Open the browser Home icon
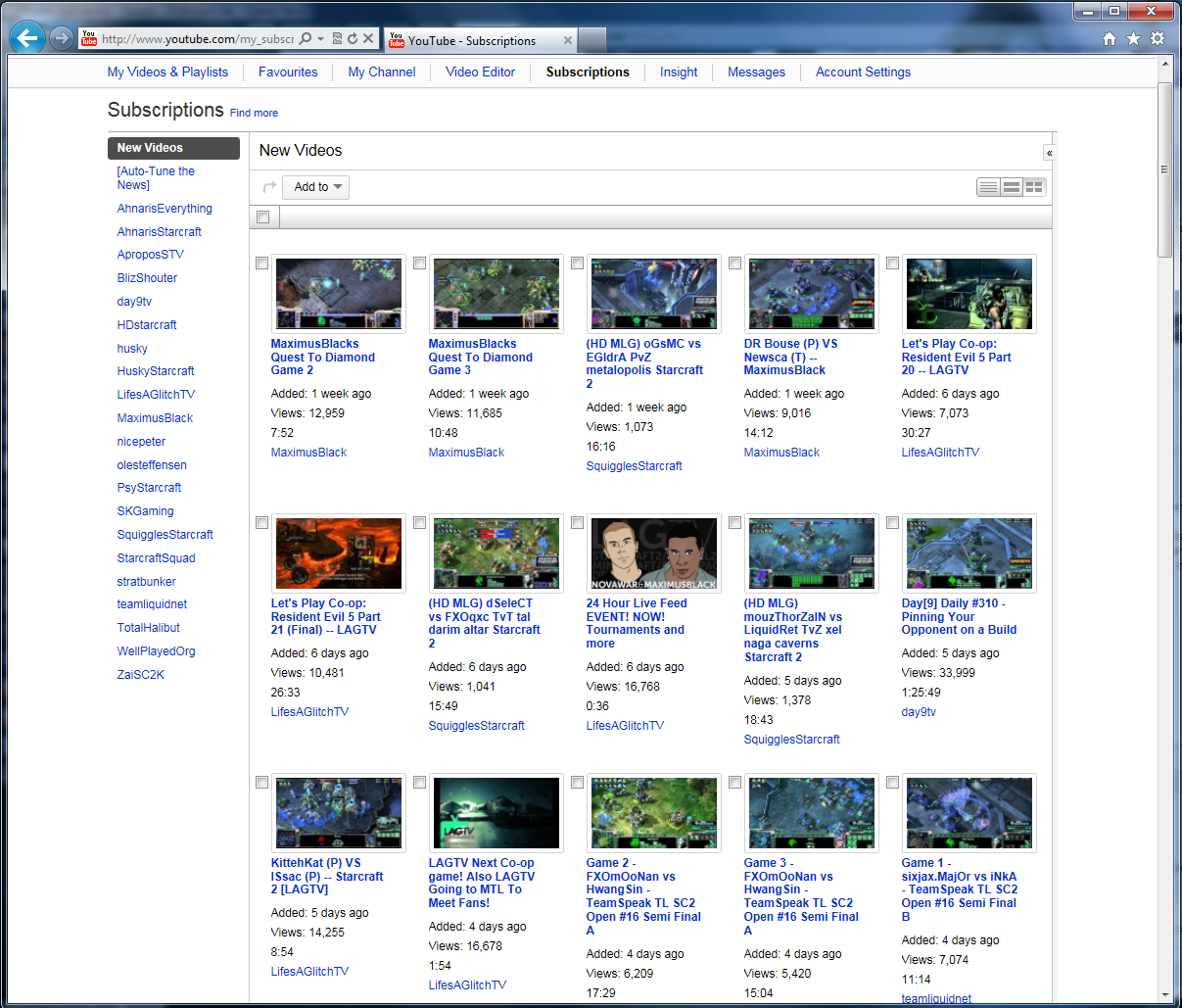 [x=1110, y=38]
